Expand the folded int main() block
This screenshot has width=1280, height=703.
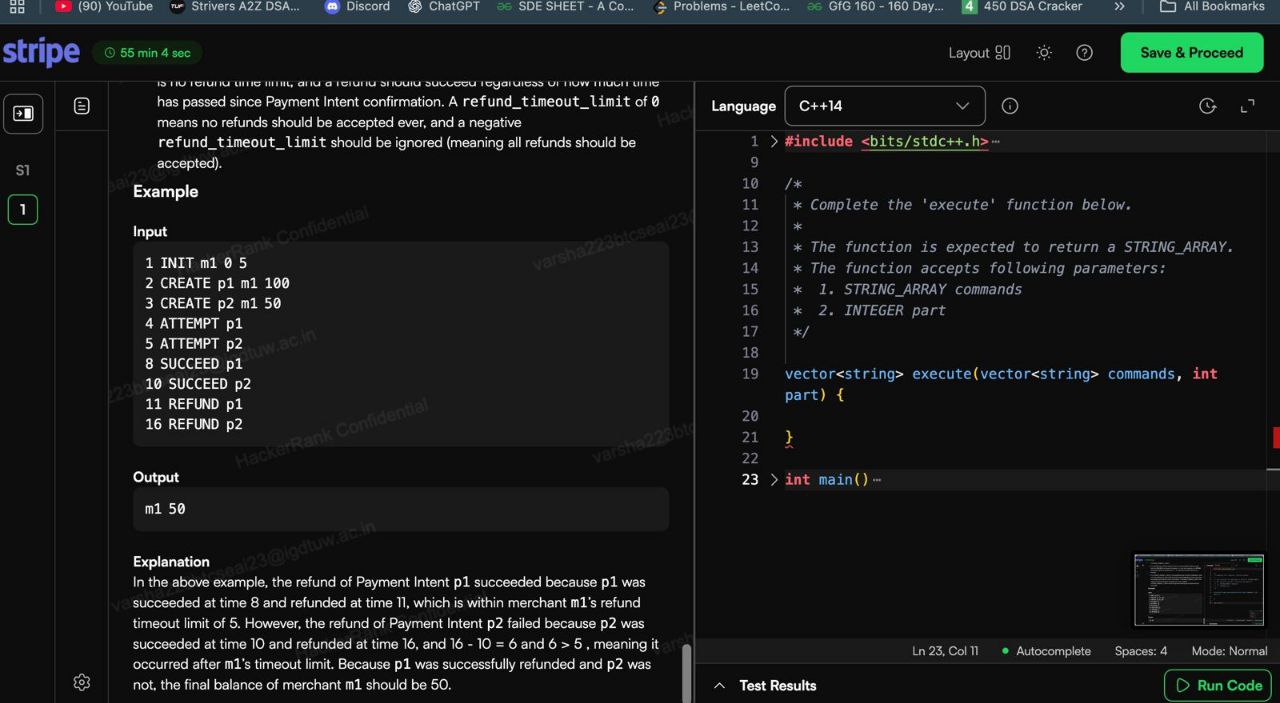point(773,480)
